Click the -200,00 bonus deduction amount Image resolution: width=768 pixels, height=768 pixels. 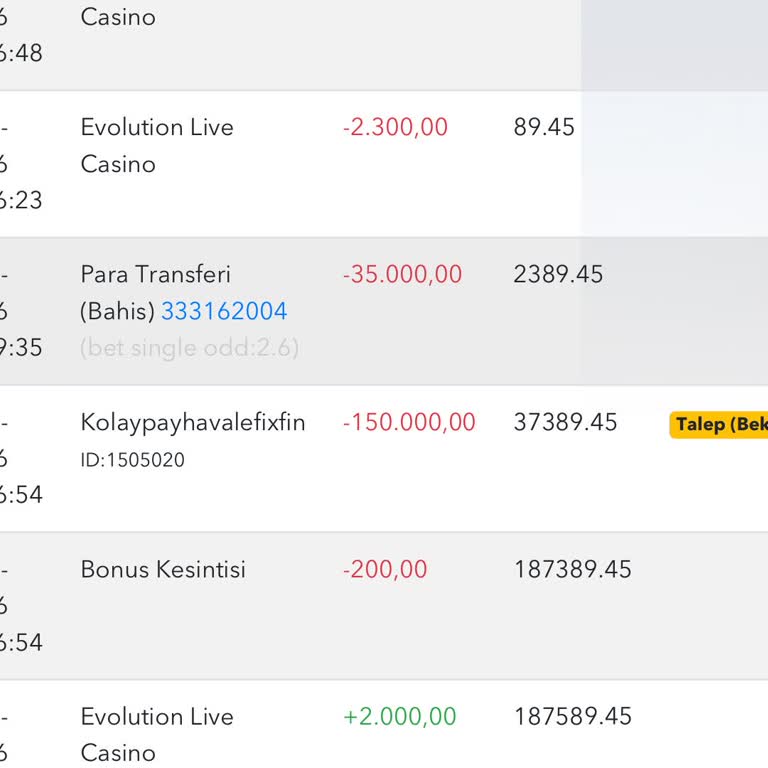pos(385,570)
